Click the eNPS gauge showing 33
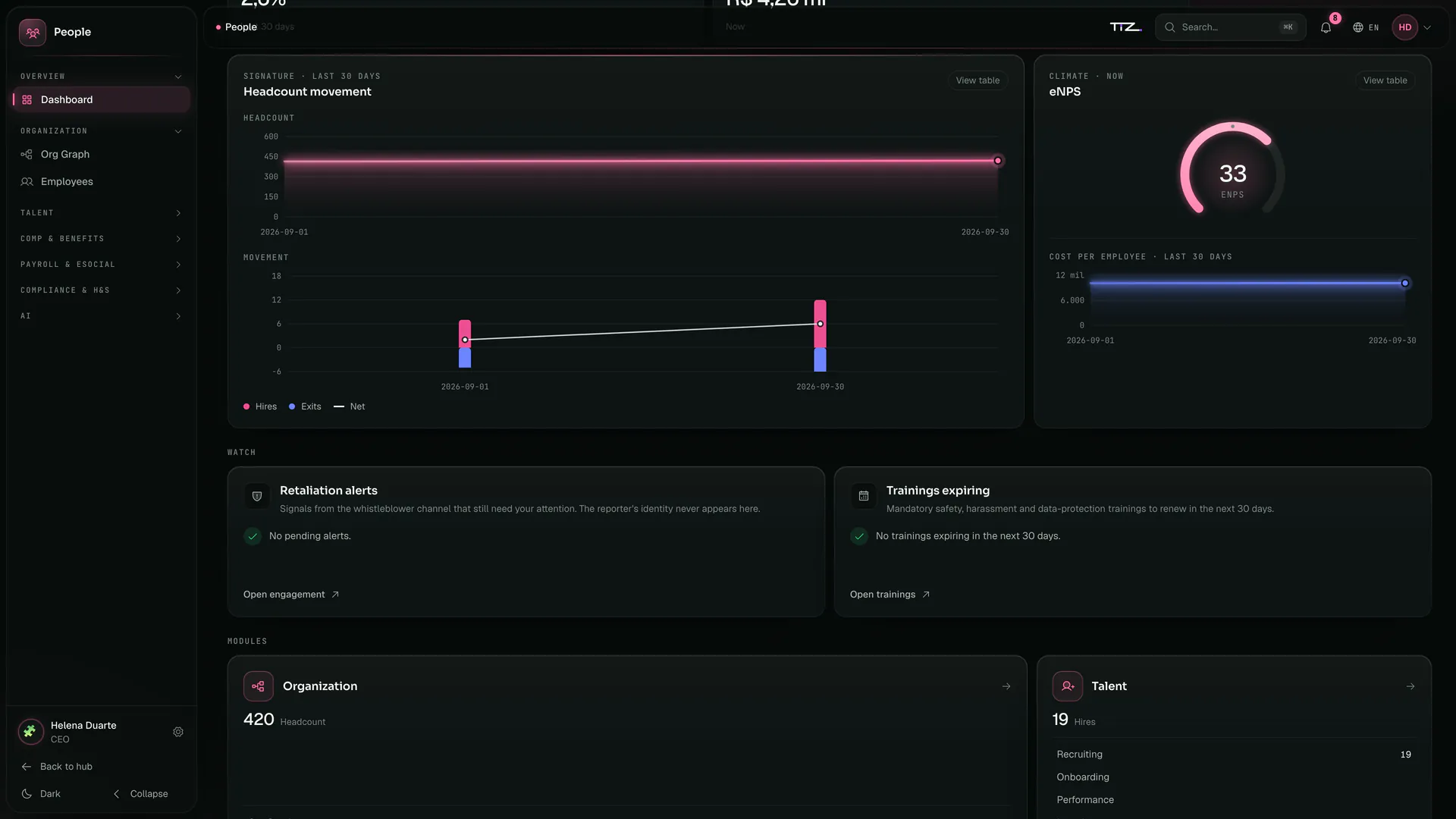Viewport: 1456px width, 819px height. click(1232, 169)
